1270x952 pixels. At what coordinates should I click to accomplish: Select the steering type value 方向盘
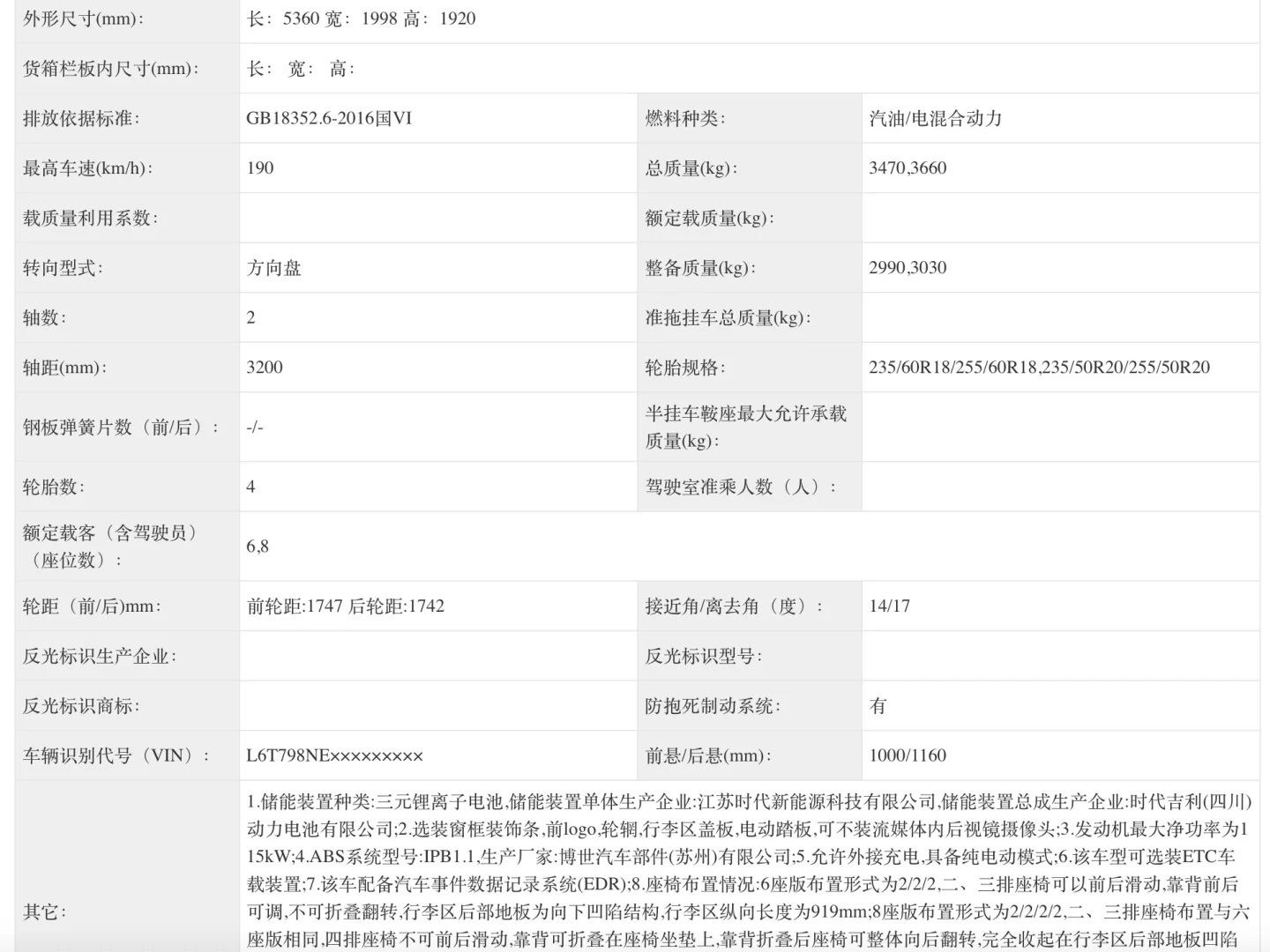[x=274, y=268]
